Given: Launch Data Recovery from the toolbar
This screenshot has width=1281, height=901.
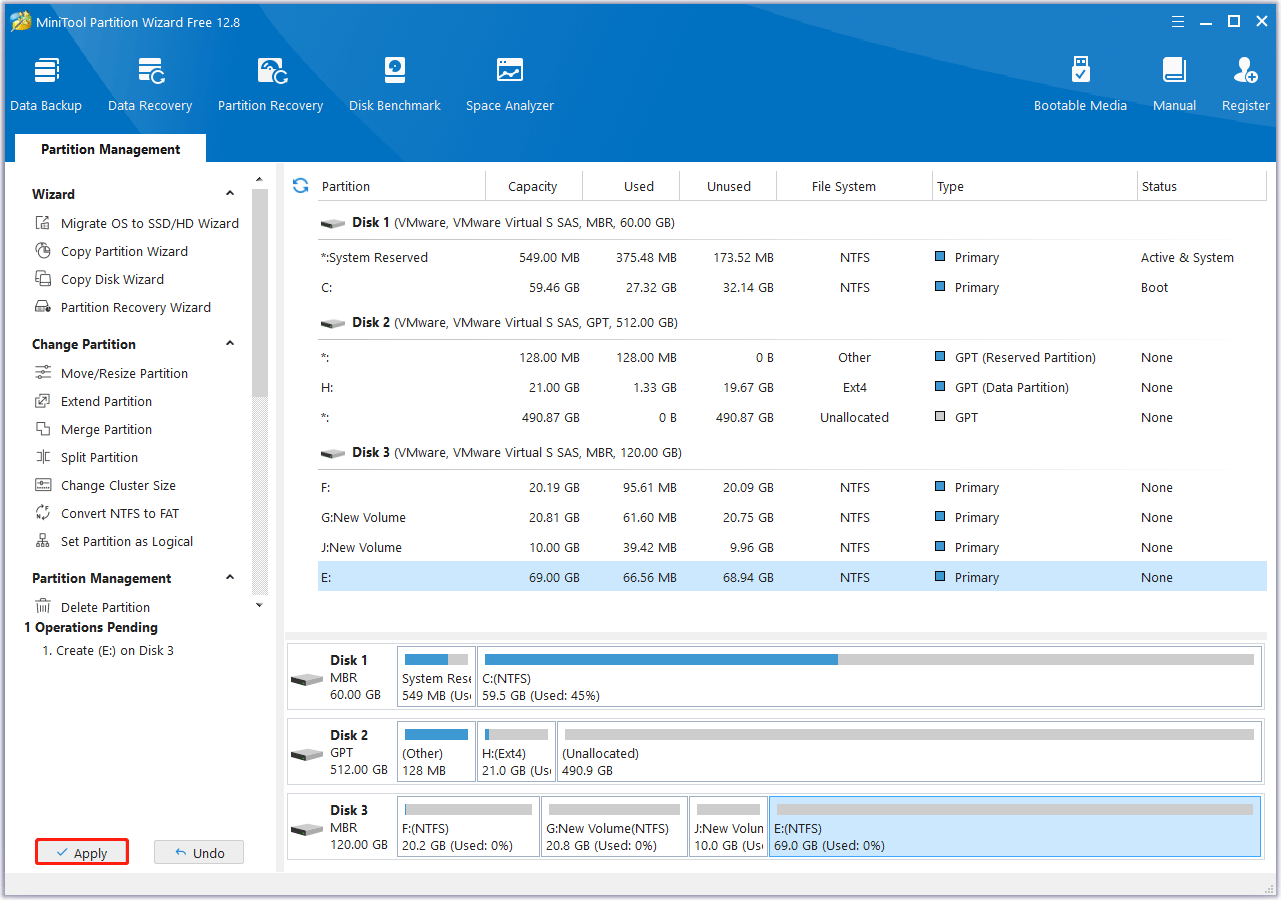Looking at the screenshot, I should 150,85.
